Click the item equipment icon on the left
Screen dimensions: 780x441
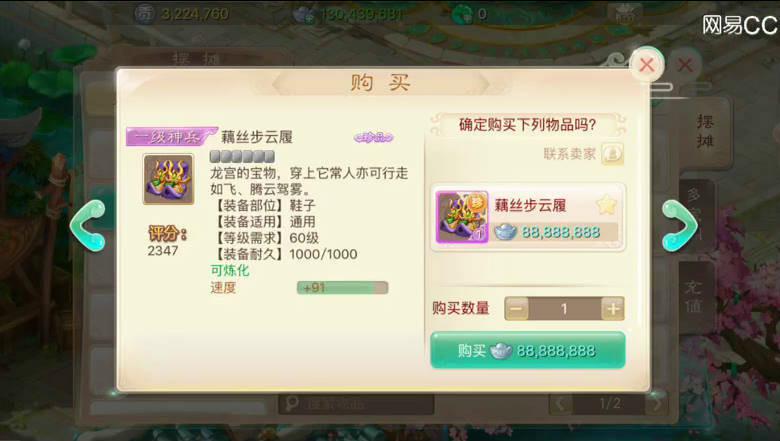[168, 179]
